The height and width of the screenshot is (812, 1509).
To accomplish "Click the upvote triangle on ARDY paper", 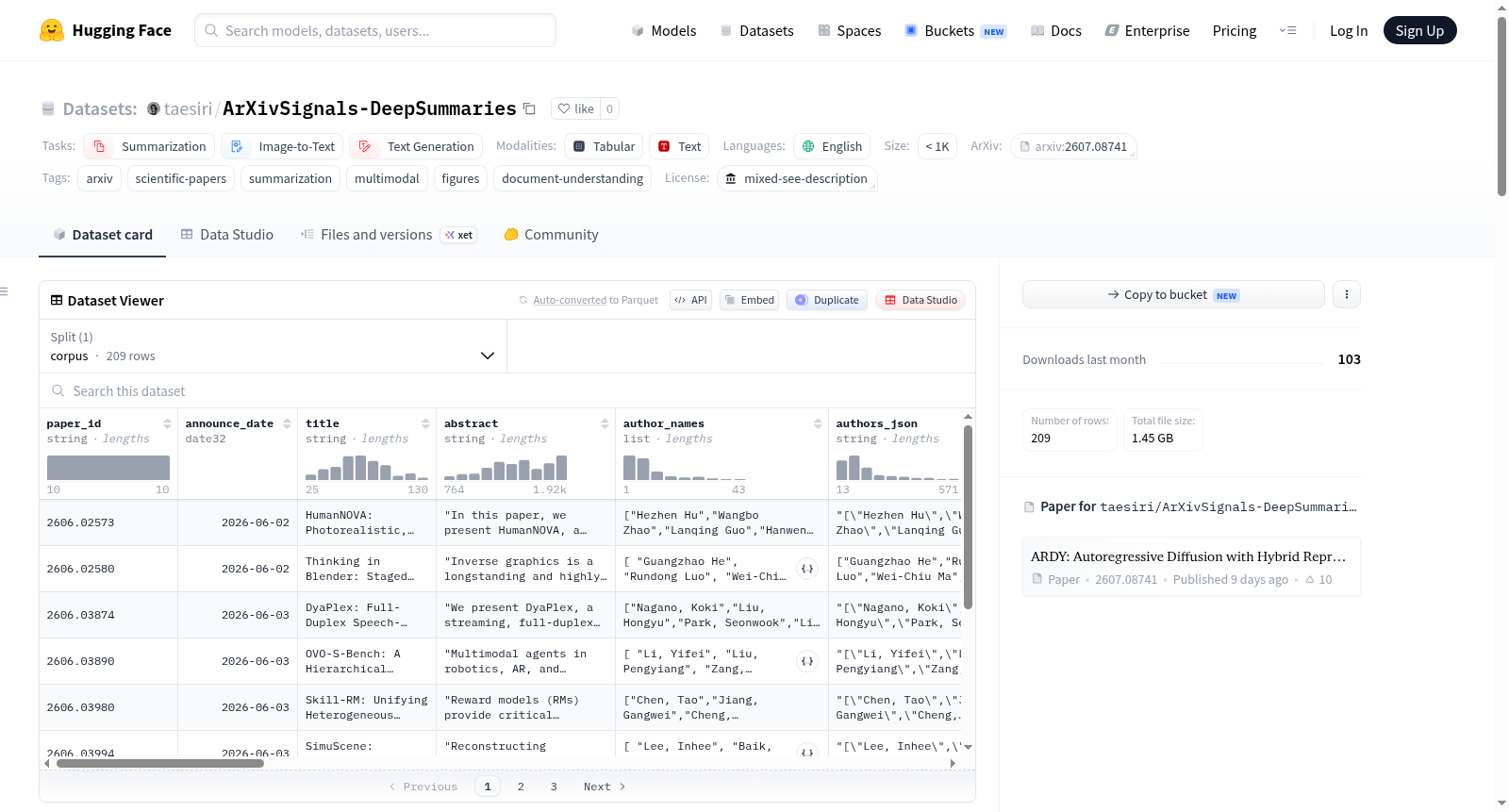I will (x=1310, y=580).
